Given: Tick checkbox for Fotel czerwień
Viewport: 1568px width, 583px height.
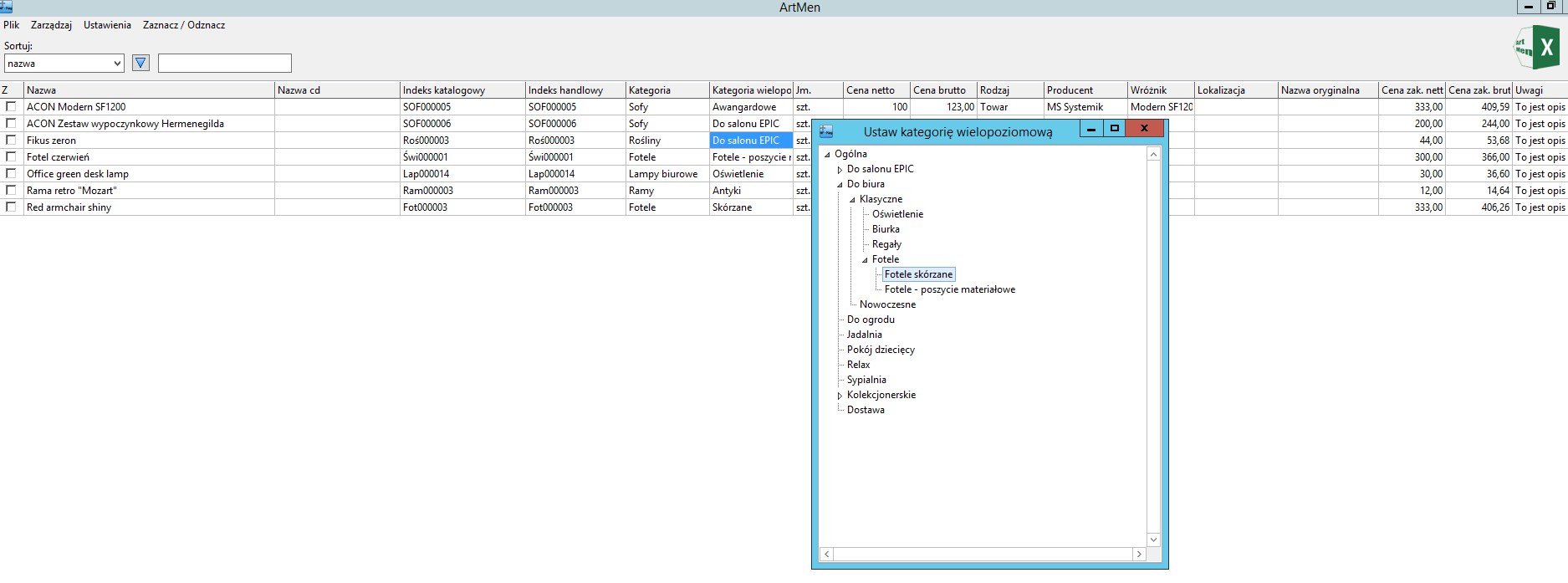Looking at the screenshot, I should click(x=11, y=156).
